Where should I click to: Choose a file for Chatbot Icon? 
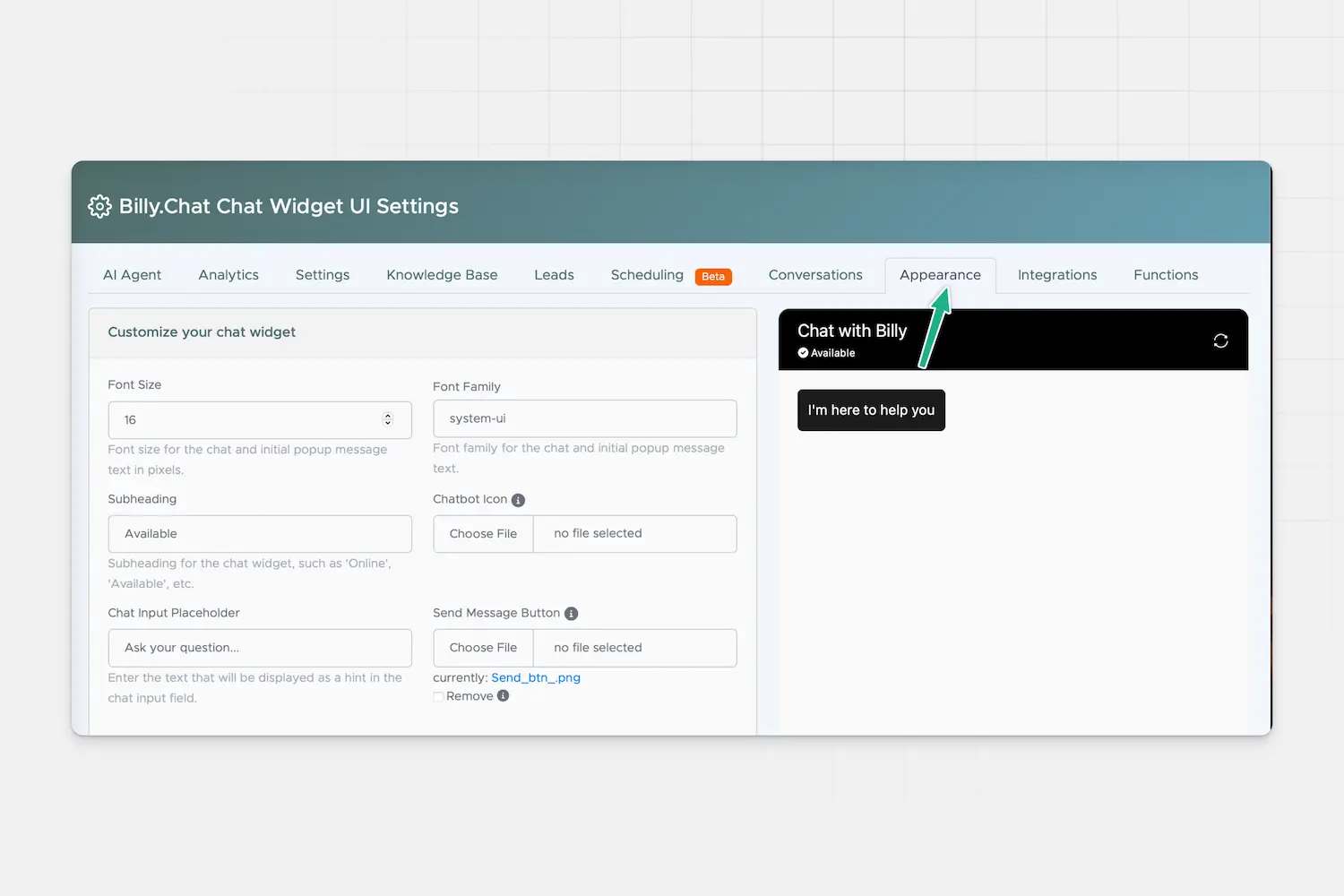click(483, 534)
